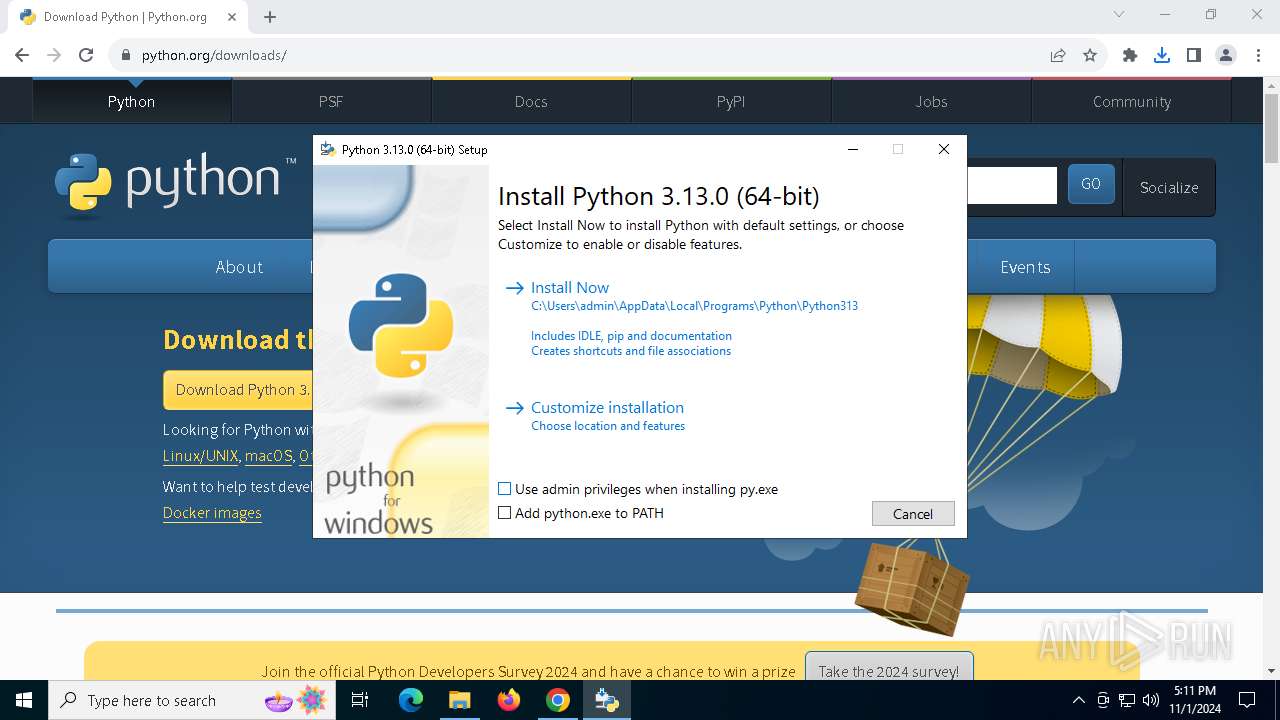The height and width of the screenshot is (720, 1280).
Task: Open the macOS download link
Action: 269,456
